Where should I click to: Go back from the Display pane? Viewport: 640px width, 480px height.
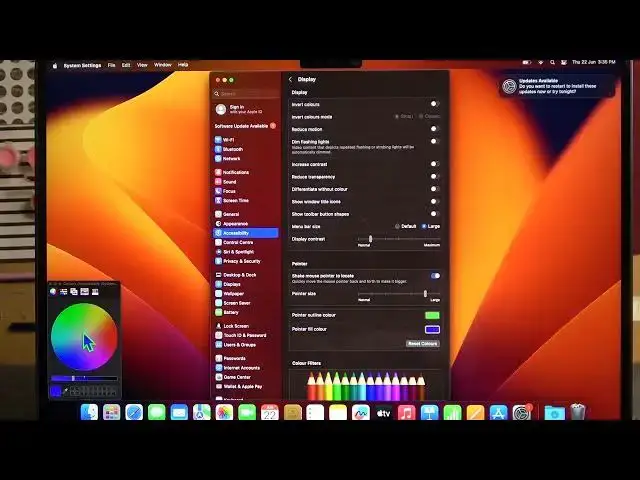tap(291, 80)
